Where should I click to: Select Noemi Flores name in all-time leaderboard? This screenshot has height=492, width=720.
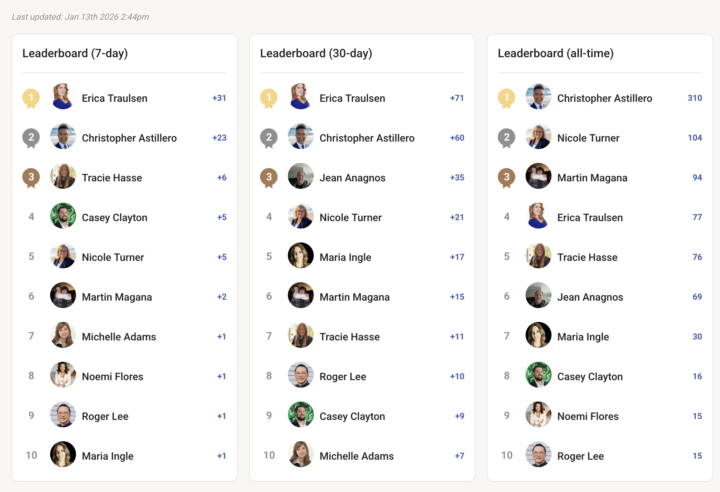pos(588,416)
